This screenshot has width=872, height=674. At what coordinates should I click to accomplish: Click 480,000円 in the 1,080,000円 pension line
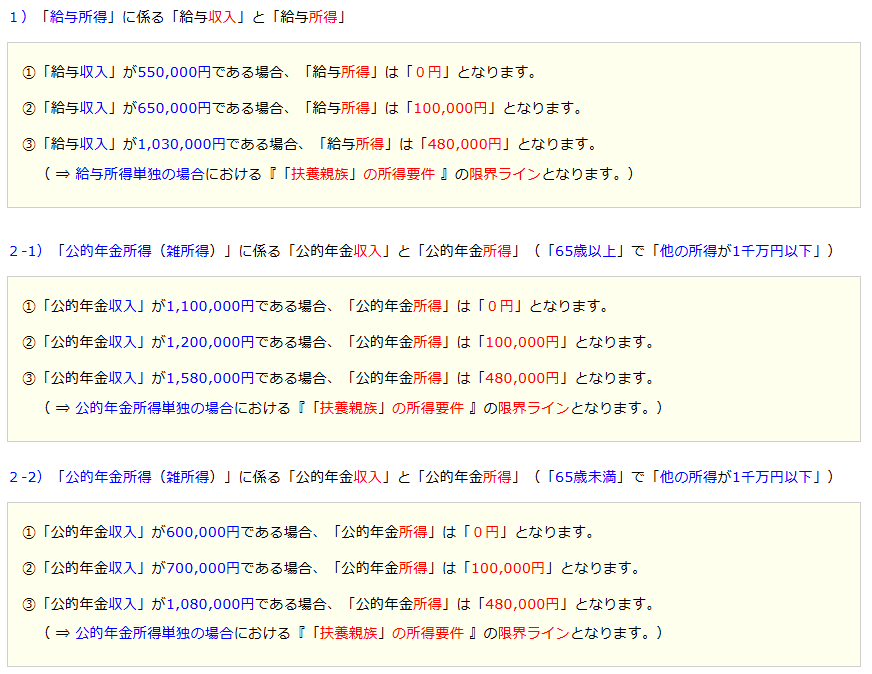(522, 604)
